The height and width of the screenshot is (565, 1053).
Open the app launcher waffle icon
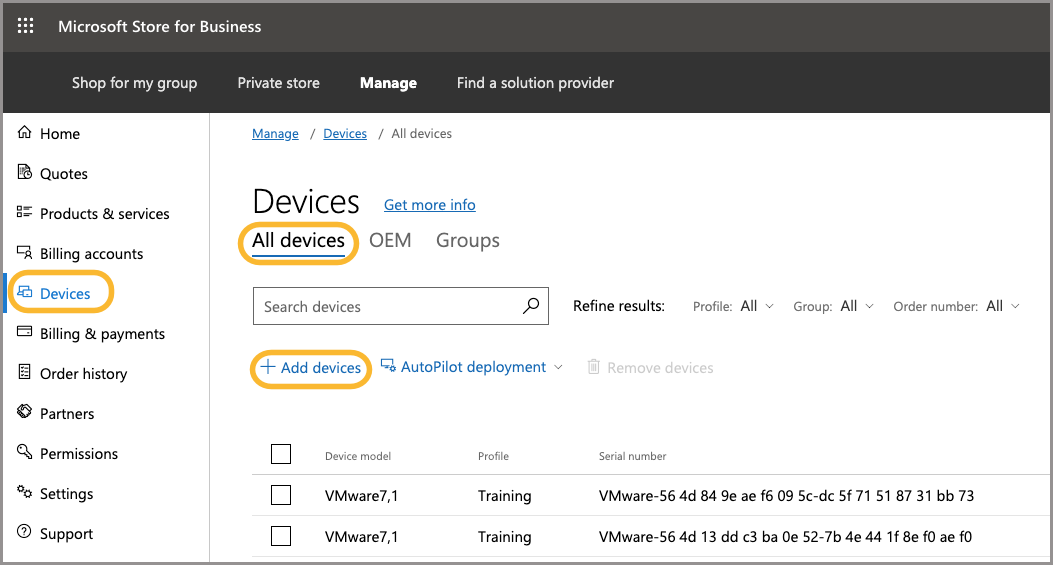(x=26, y=27)
